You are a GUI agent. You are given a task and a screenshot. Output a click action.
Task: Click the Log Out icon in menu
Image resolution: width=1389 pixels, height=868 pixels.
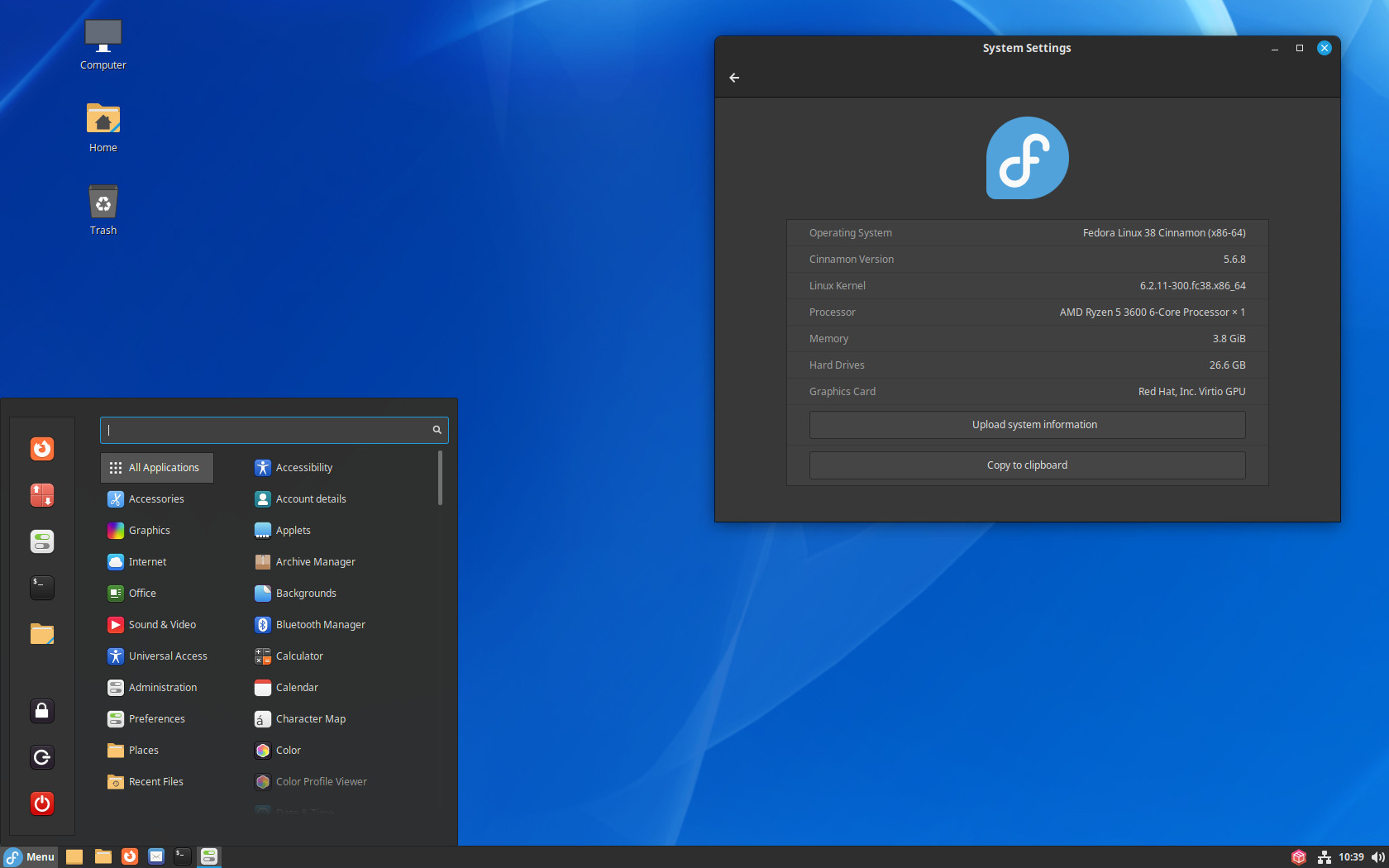tap(42, 757)
